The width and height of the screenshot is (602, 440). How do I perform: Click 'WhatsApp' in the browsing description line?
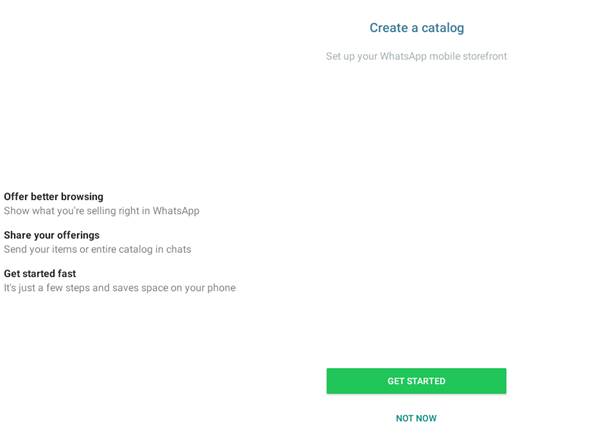[x=176, y=211]
